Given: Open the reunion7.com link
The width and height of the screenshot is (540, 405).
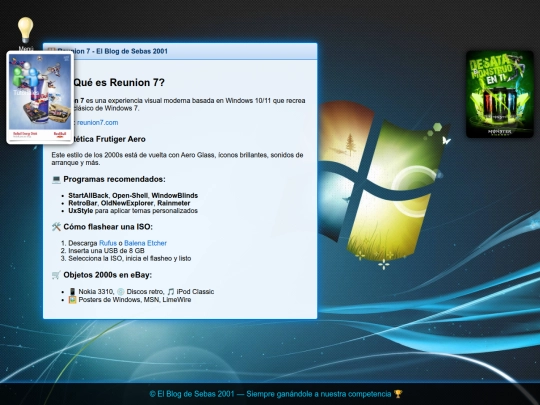Looking at the screenshot, I should click(x=97, y=123).
